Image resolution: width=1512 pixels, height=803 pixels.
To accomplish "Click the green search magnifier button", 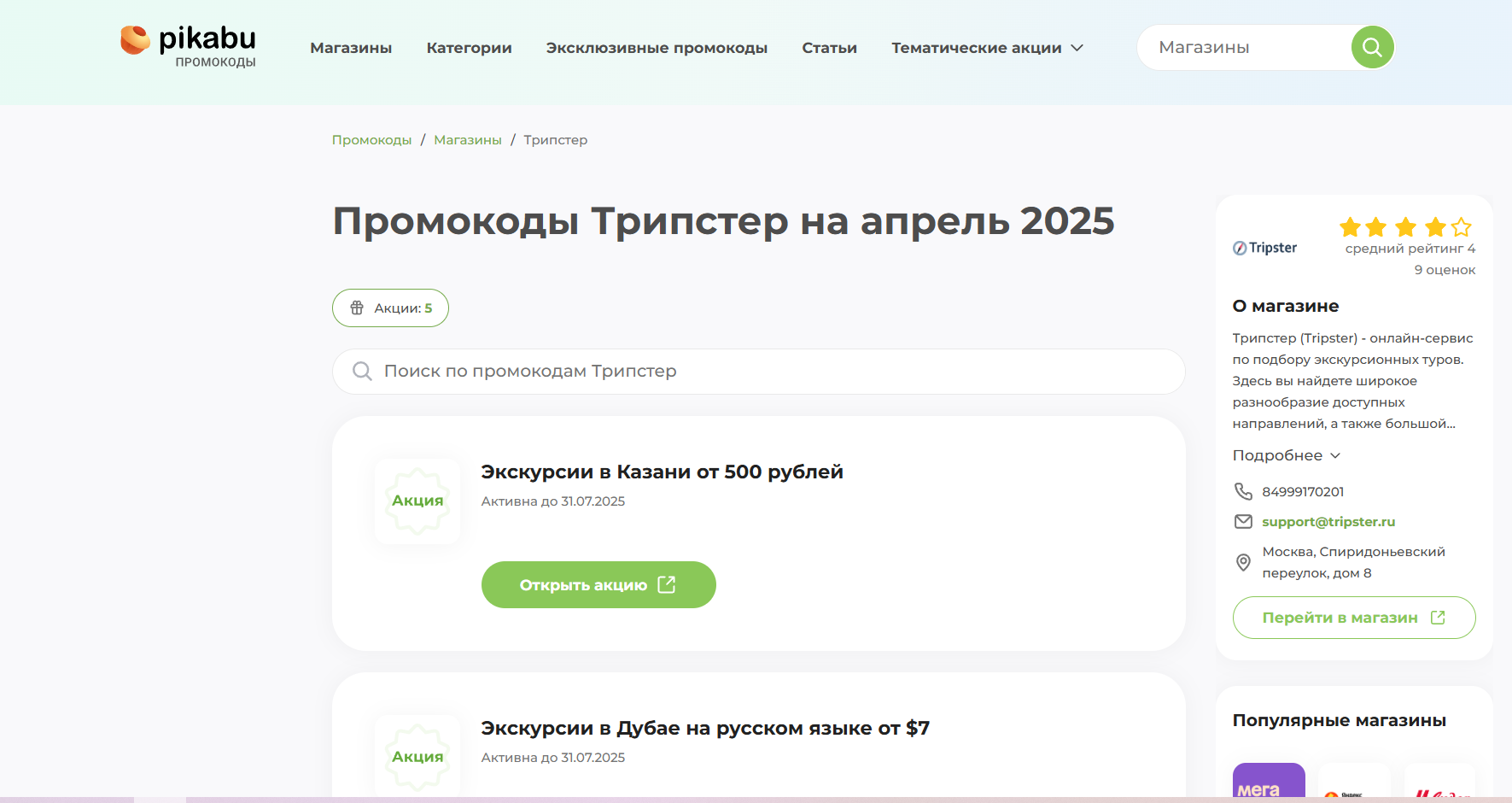I will tap(1372, 47).
